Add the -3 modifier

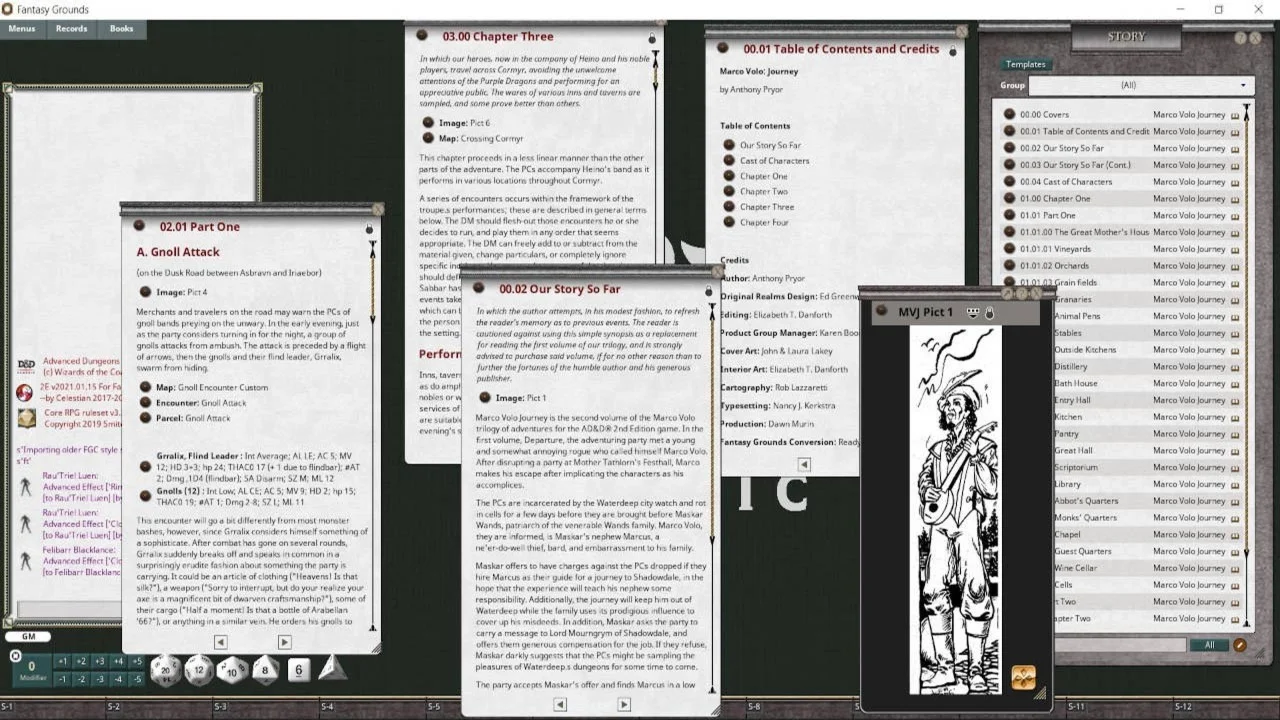tap(100, 679)
